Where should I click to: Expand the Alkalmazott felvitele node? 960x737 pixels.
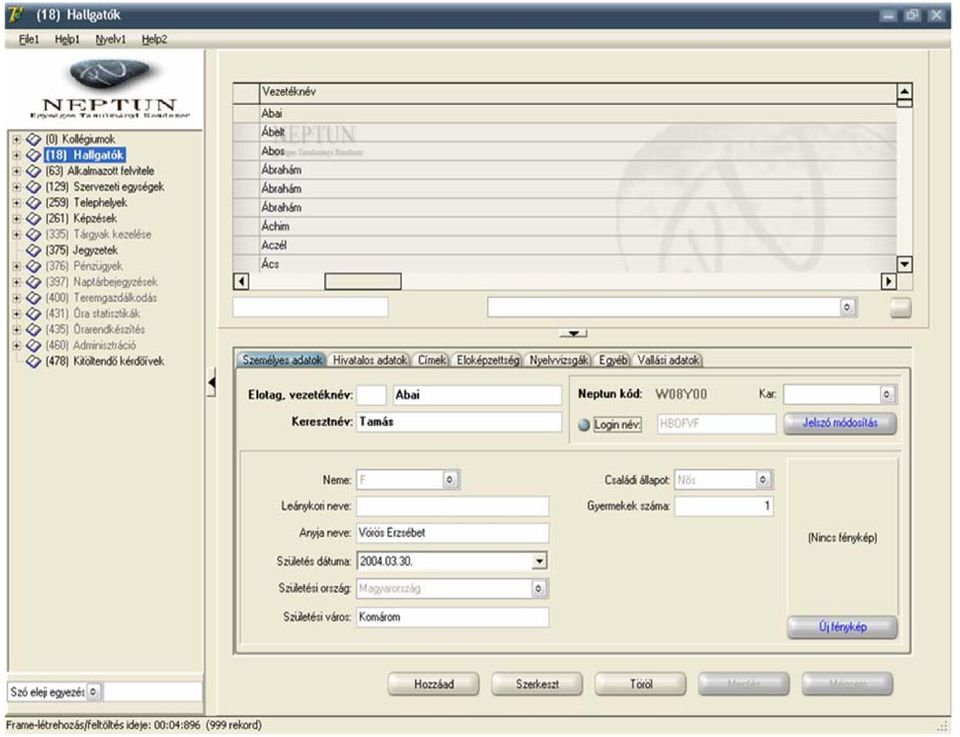pyautogui.click(x=17, y=171)
